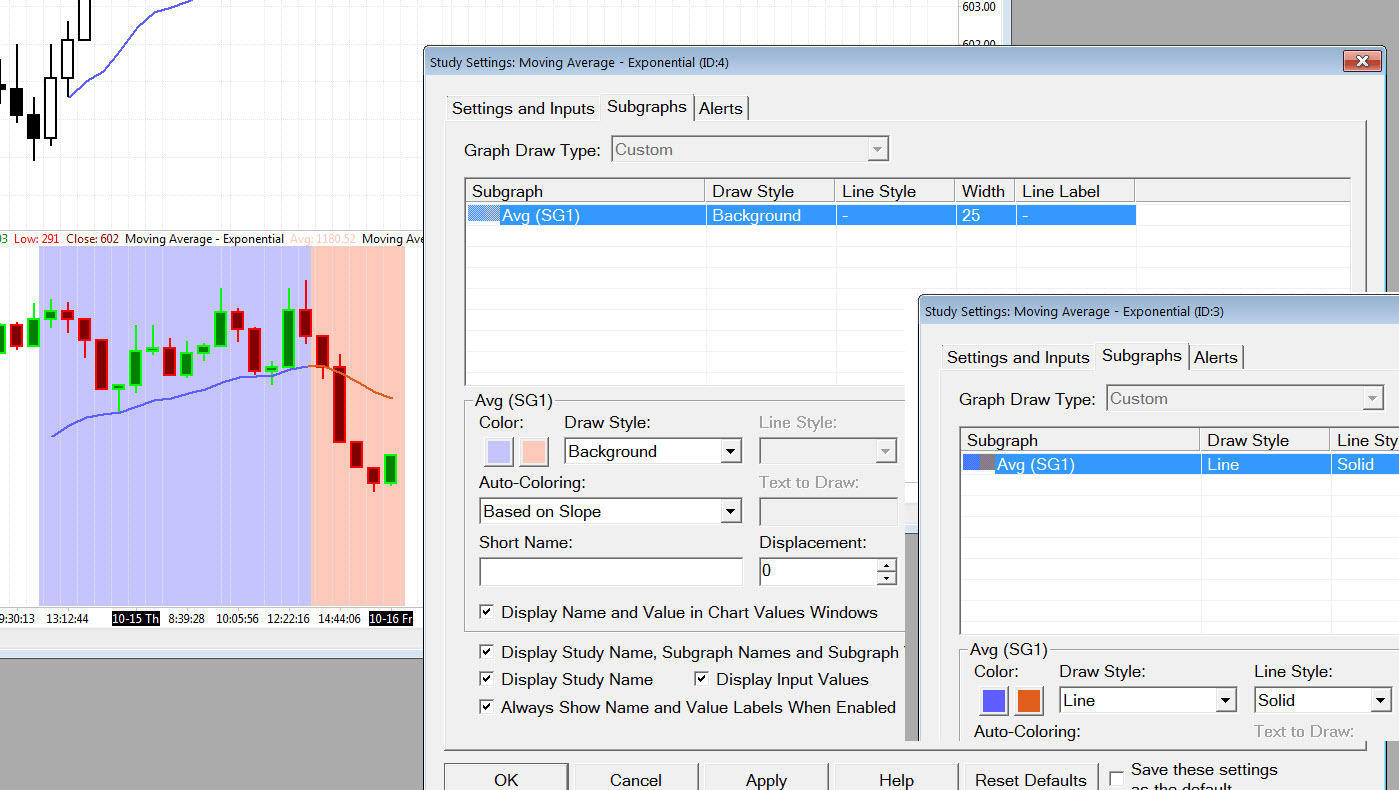Click the 10-15 Th date marker on chart axis
This screenshot has height=790, width=1399.
(x=136, y=619)
